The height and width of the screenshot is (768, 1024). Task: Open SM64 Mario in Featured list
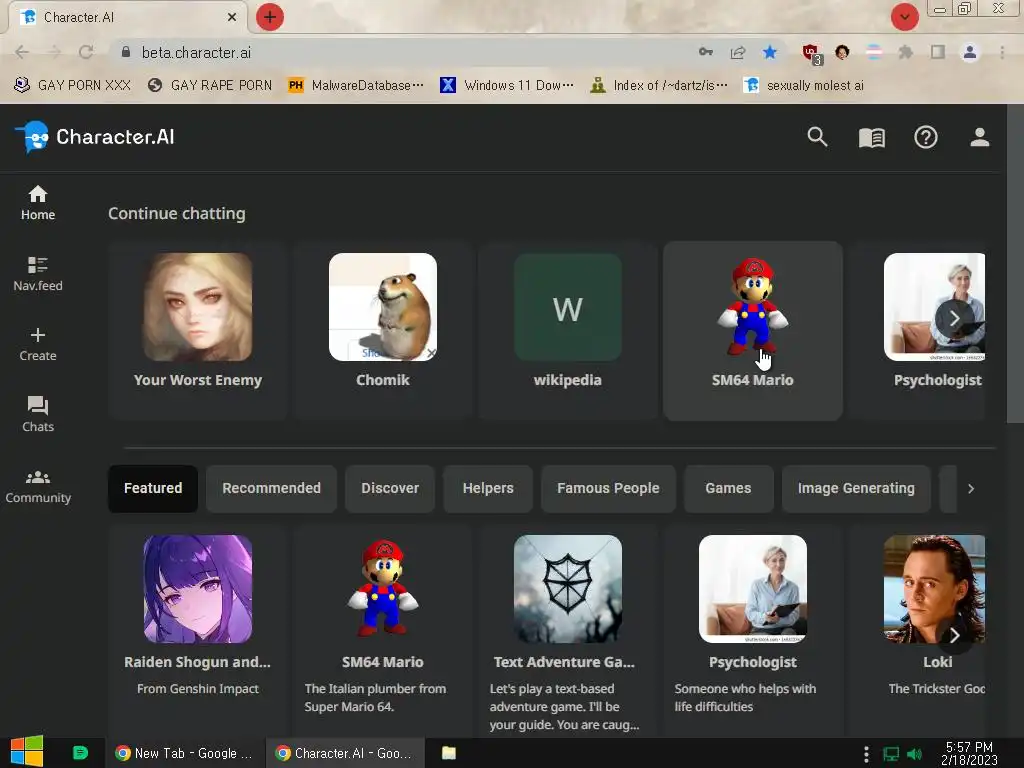coord(383,630)
